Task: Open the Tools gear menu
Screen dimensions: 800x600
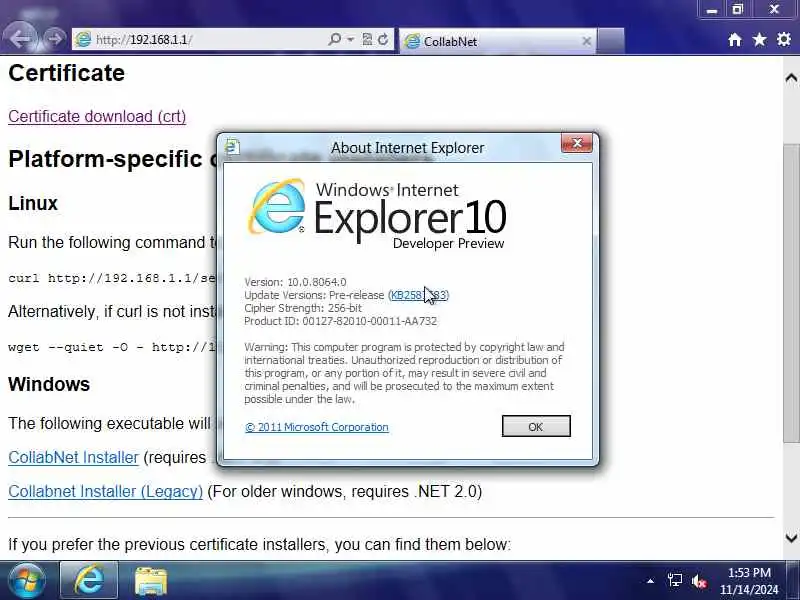Action: click(784, 40)
